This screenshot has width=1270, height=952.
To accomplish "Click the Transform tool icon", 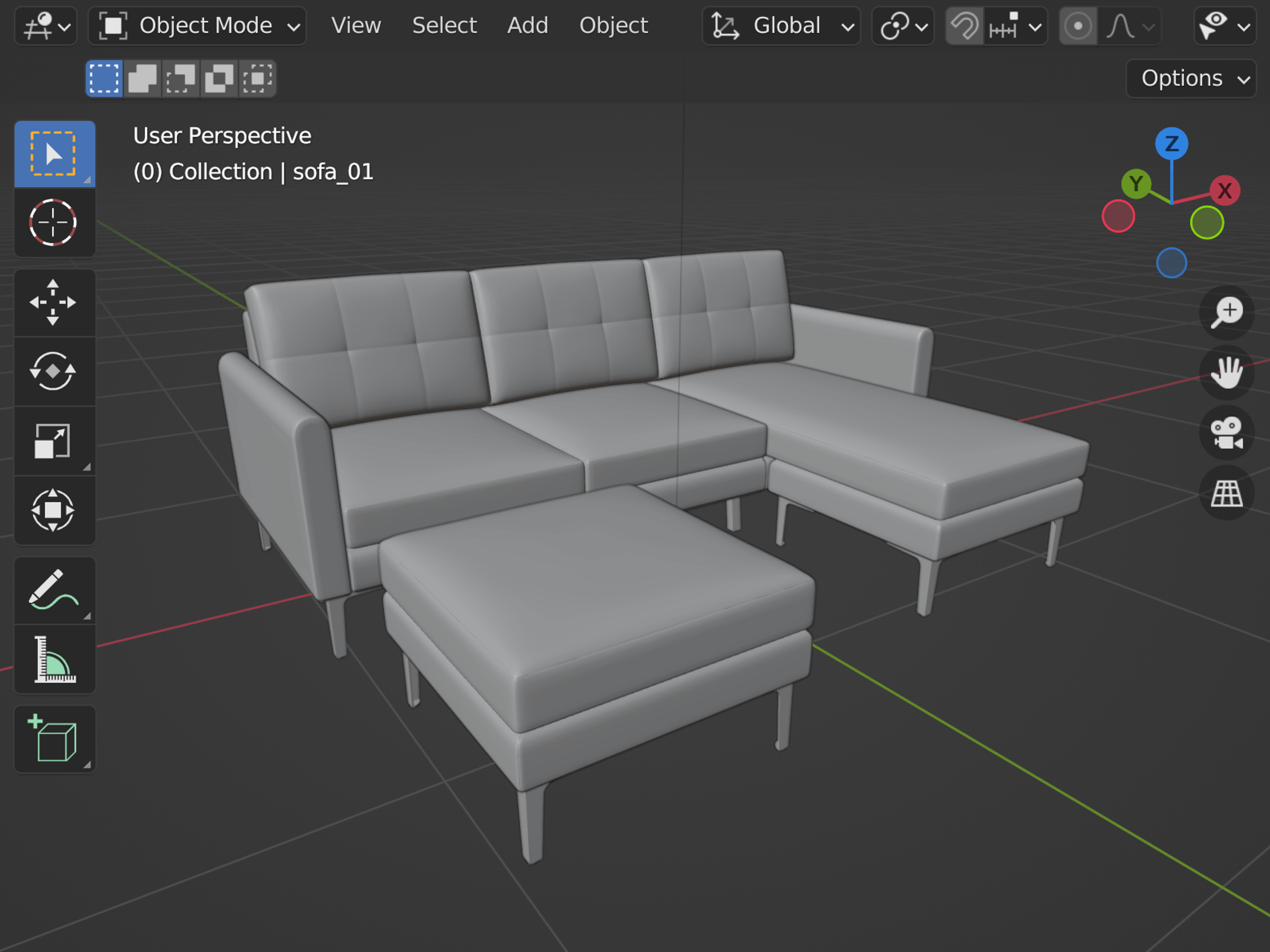I will tap(53, 510).
